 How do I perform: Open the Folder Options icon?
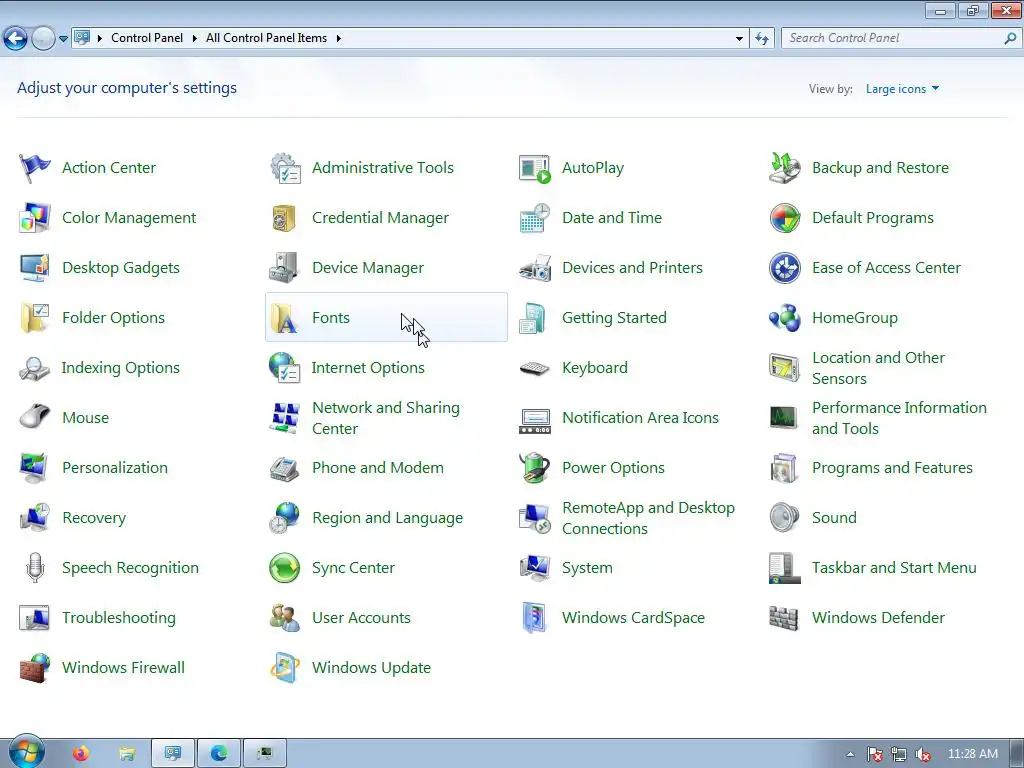coord(35,317)
